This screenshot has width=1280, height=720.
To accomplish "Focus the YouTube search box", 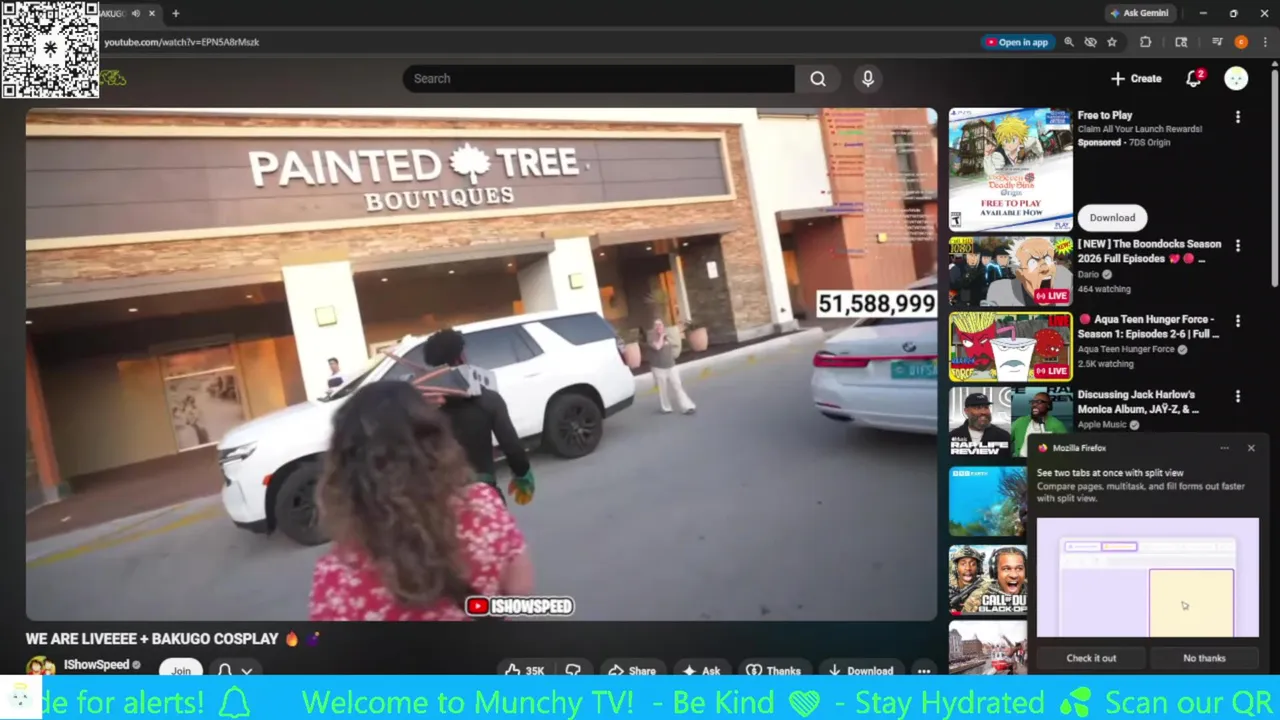I will point(600,79).
